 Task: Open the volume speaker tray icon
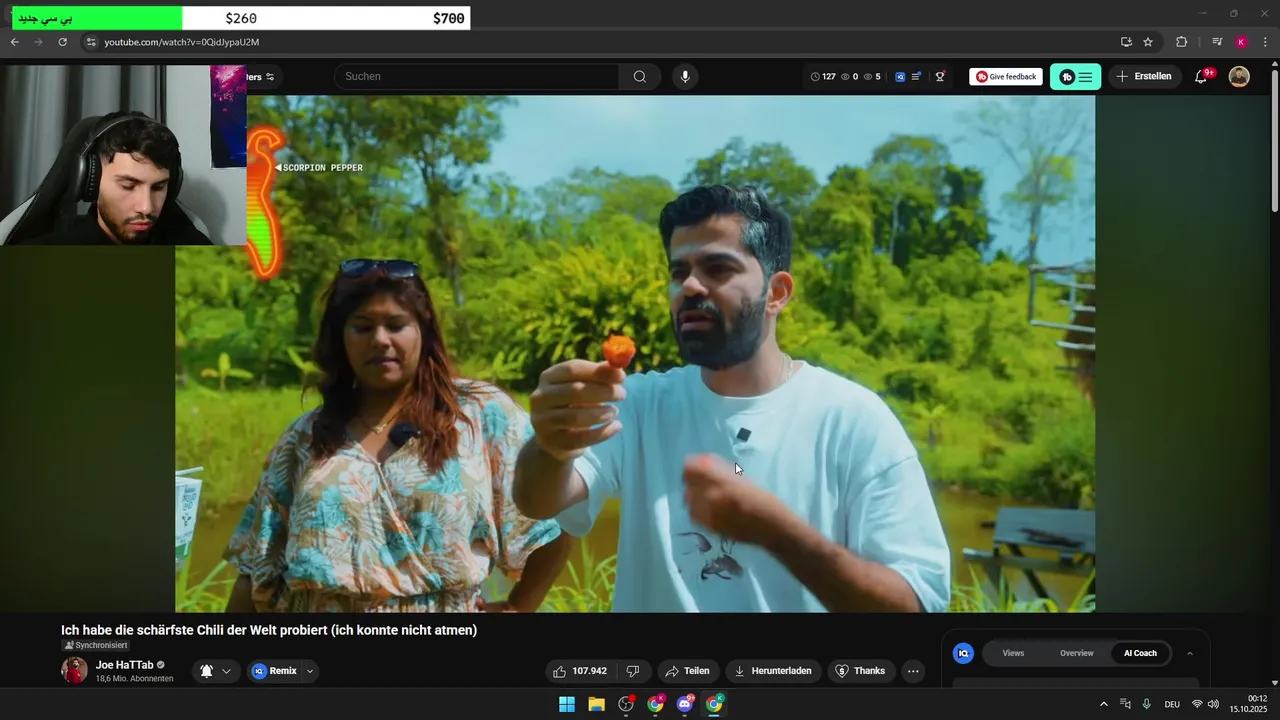click(1213, 704)
